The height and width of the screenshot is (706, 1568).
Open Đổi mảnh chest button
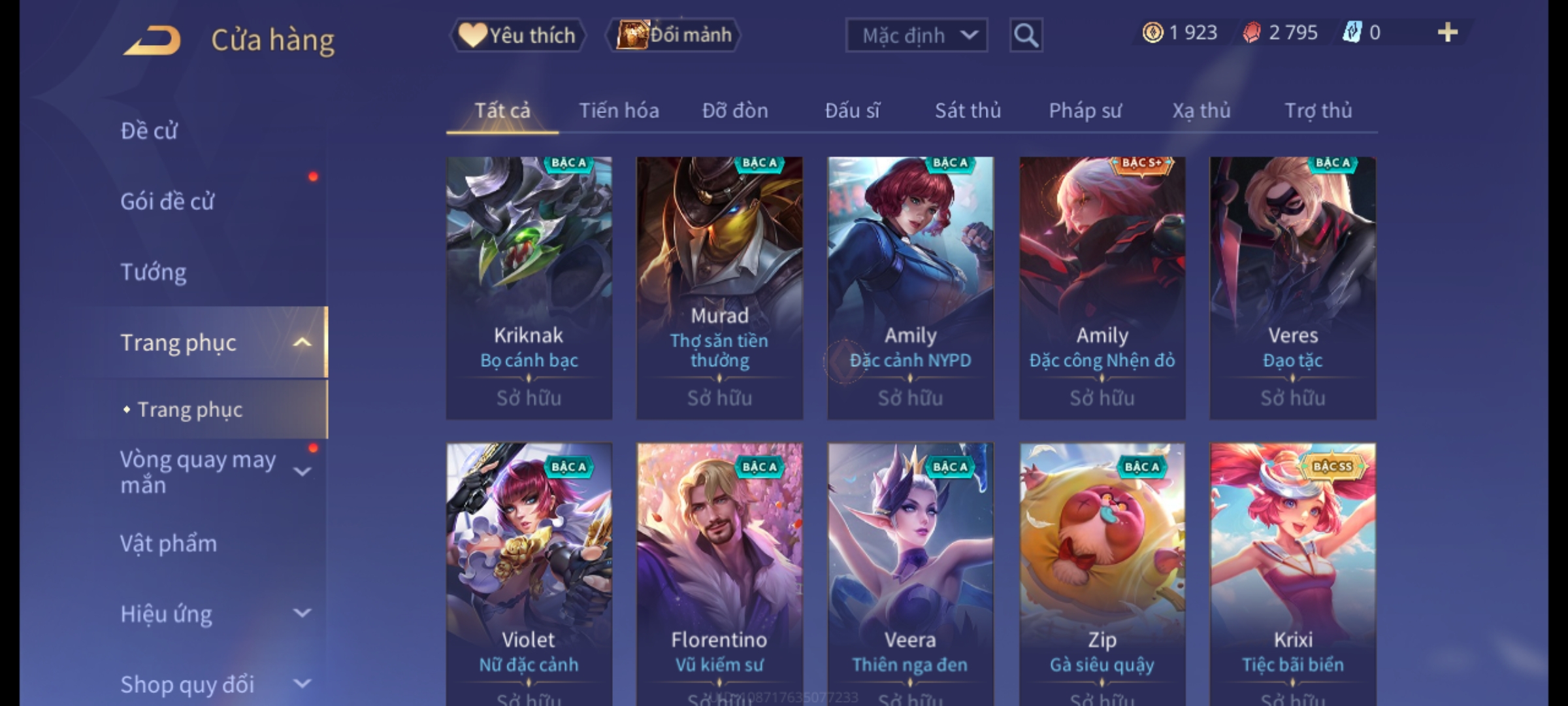[x=674, y=35]
